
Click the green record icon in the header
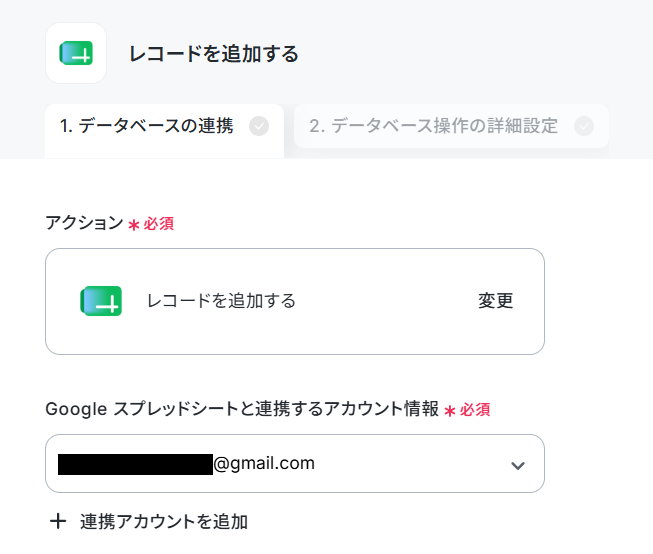pyautogui.click(x=76, y=53)
